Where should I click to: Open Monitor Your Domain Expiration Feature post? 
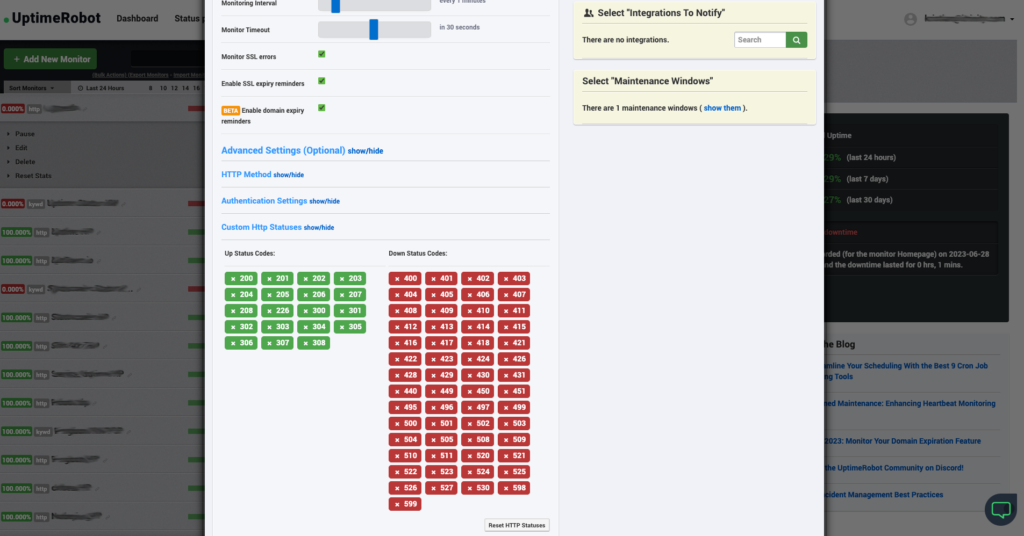point(903,441)
